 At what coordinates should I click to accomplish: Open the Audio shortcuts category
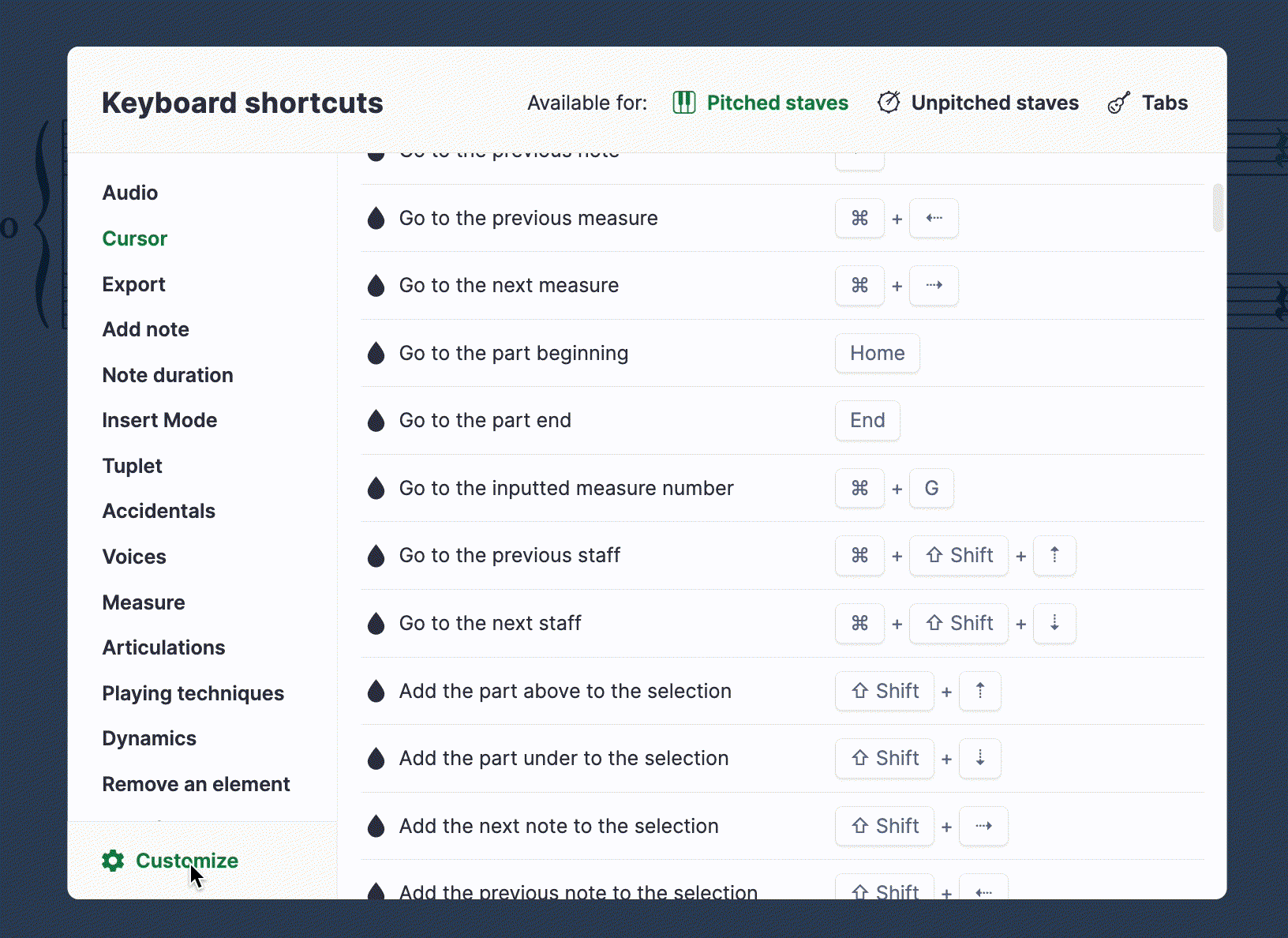(130, 193)
